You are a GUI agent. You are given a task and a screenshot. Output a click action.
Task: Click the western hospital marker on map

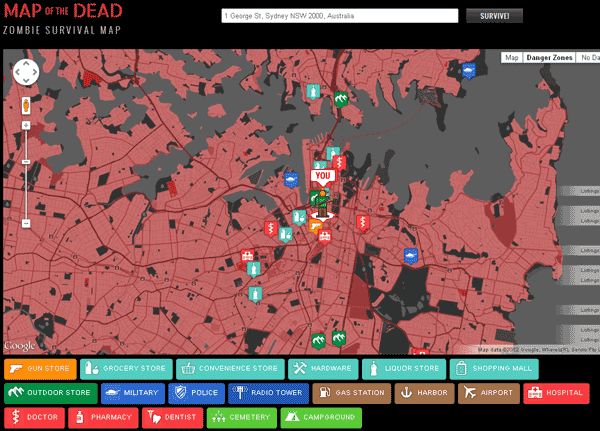(247, 256)
